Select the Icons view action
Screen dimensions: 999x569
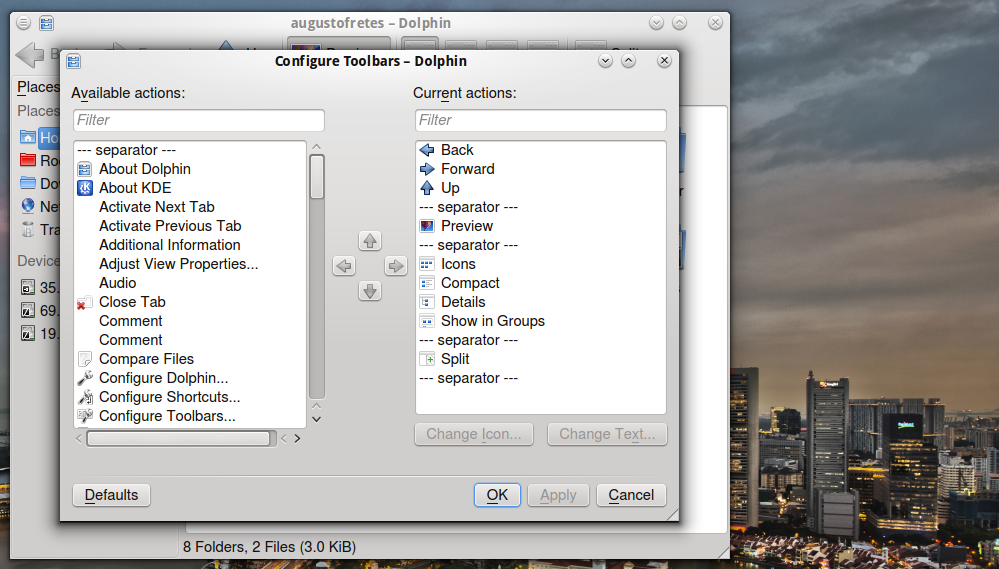pyautogui.click(x=540, y=264)
